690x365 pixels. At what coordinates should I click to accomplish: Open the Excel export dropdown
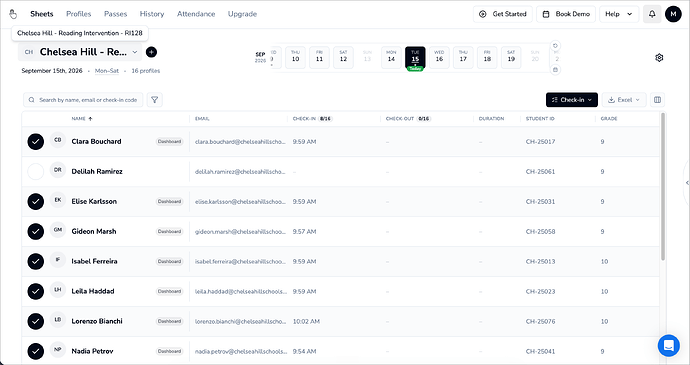pos(624,100)
